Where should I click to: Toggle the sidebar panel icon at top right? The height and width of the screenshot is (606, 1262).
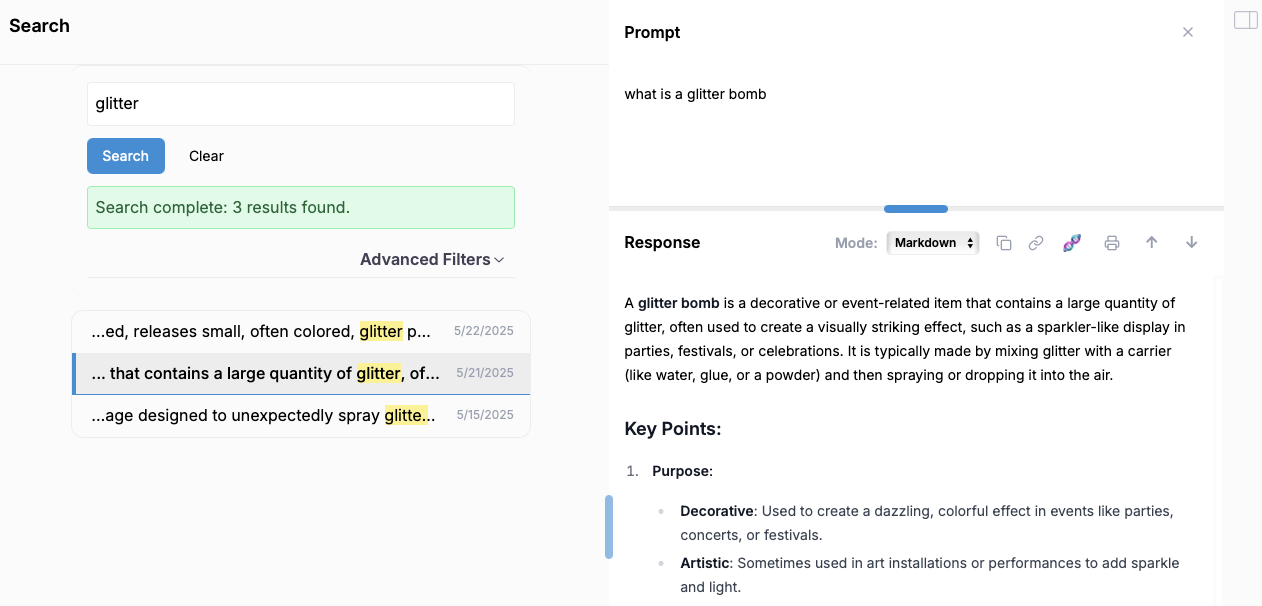(x=1245, y=20)
